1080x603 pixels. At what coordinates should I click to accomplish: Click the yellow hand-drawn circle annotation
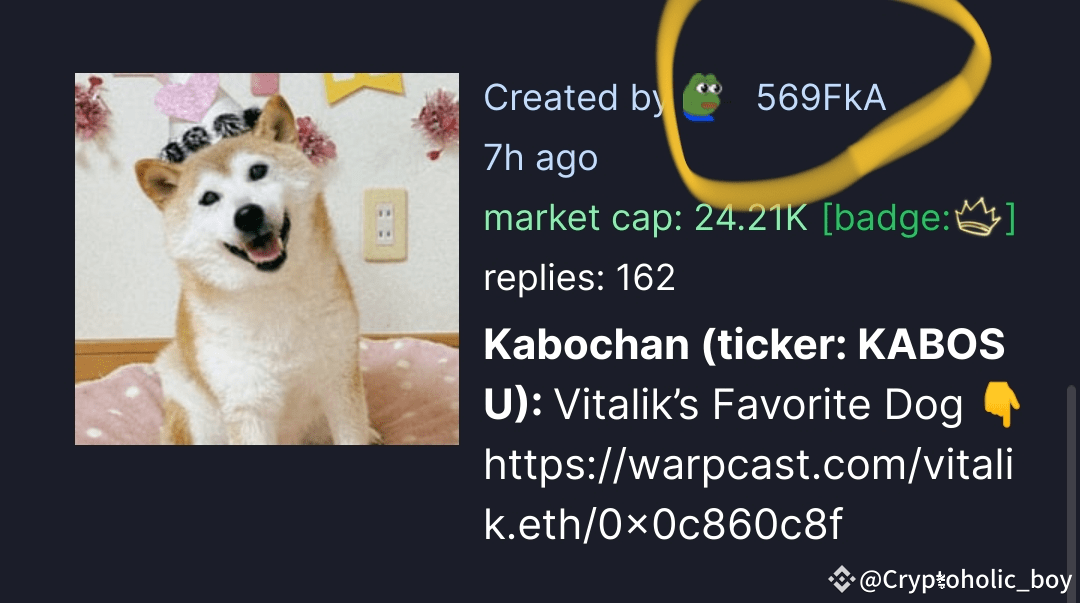(823, 96)
